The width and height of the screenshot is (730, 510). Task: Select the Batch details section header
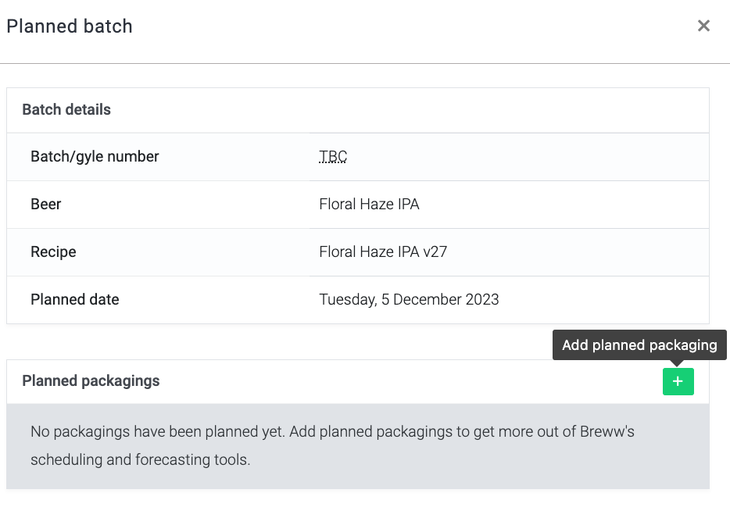(x=66, y=109)
